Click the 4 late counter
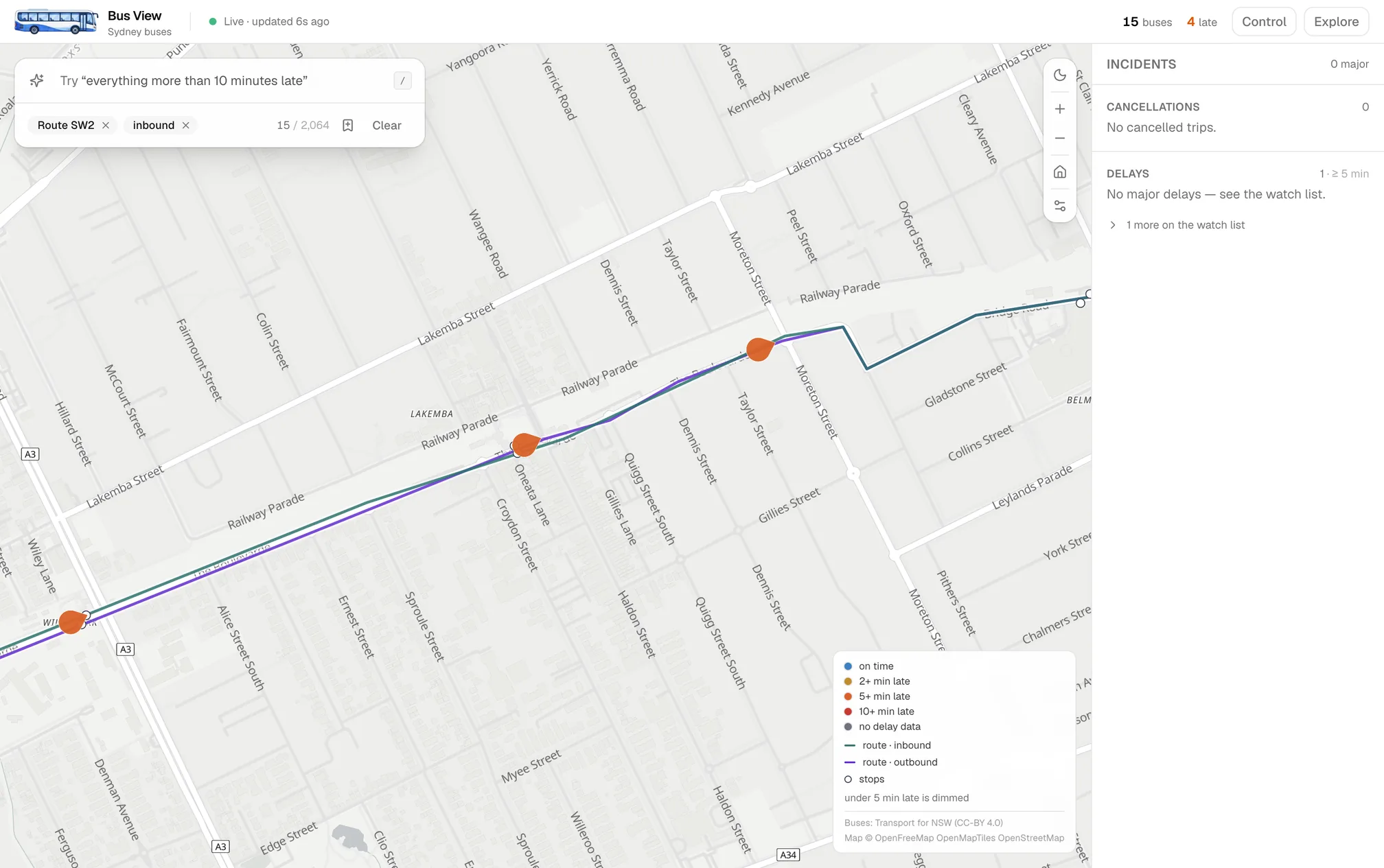 pyautogui.click(x=1201, y=22)
